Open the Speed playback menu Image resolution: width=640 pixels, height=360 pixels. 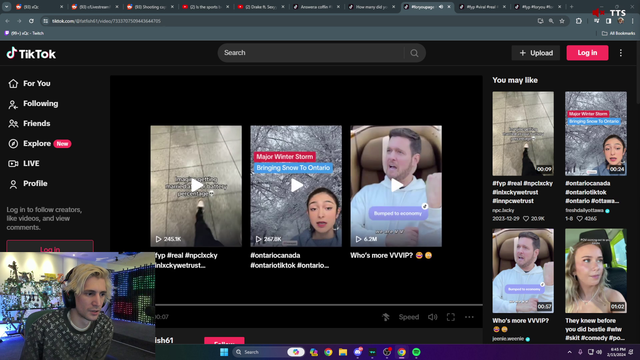[x=409, y=317]
